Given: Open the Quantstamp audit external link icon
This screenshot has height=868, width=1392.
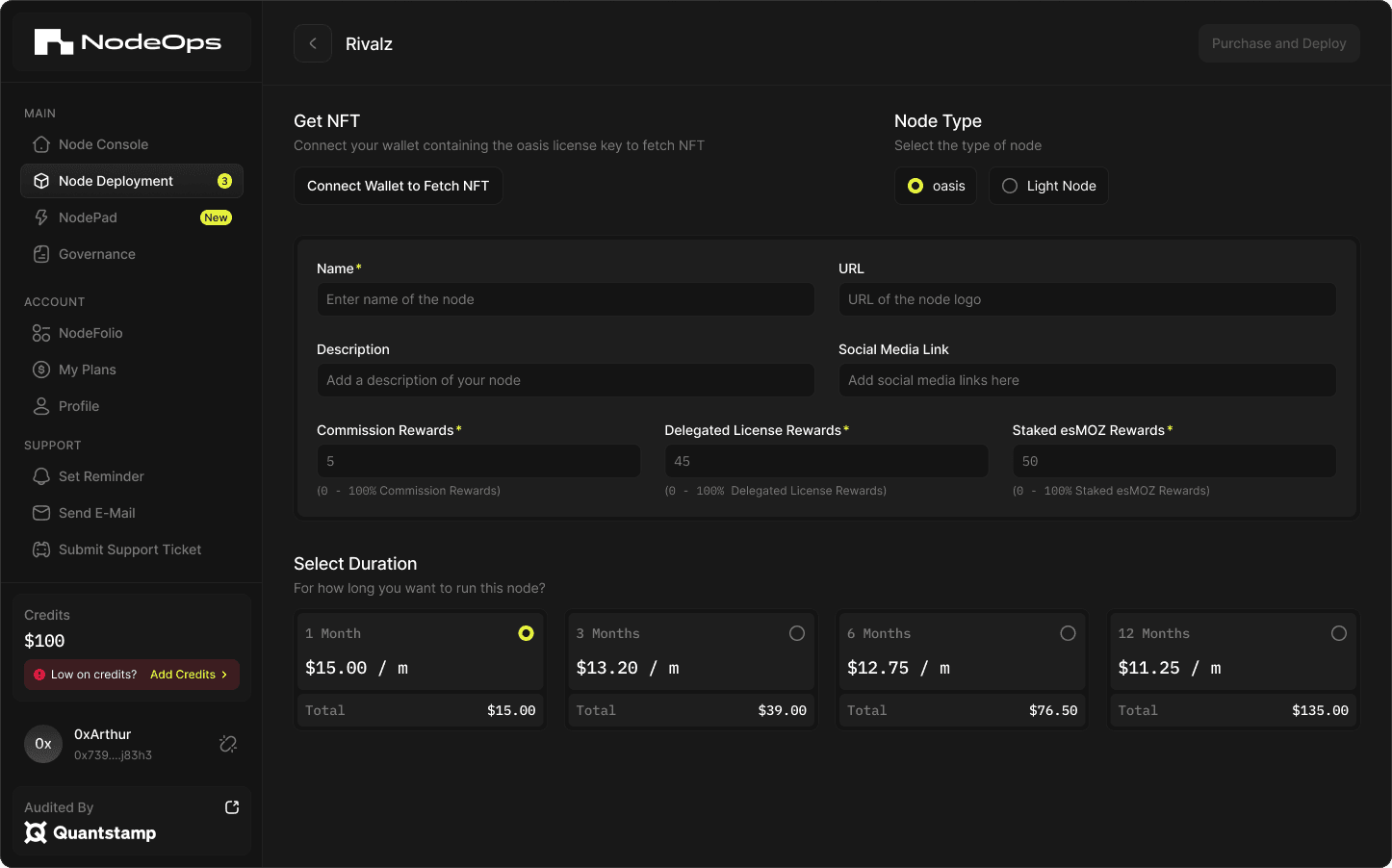Looking at the screenshot, I should pyautogui.click(x=232, y=807).
